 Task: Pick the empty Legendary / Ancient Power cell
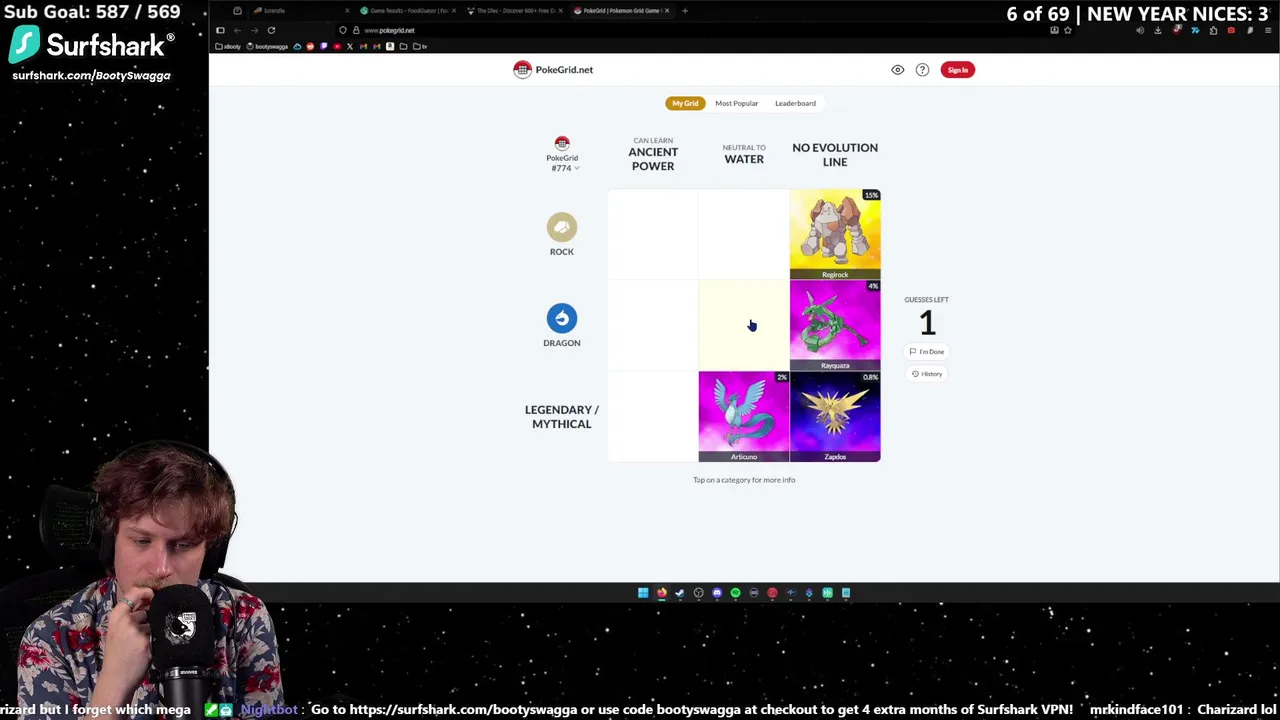click(x=653, y=416)
